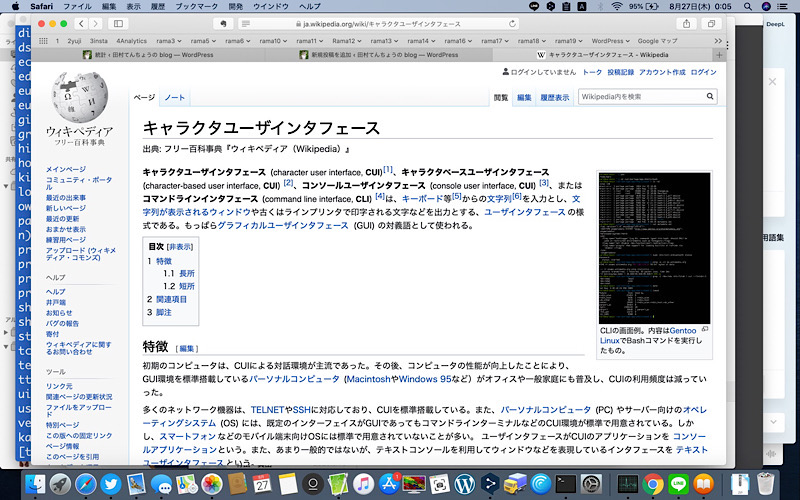800x500 pixels.
Task: Open Reader view icon in address bar
Action: (x=245, y=24)
